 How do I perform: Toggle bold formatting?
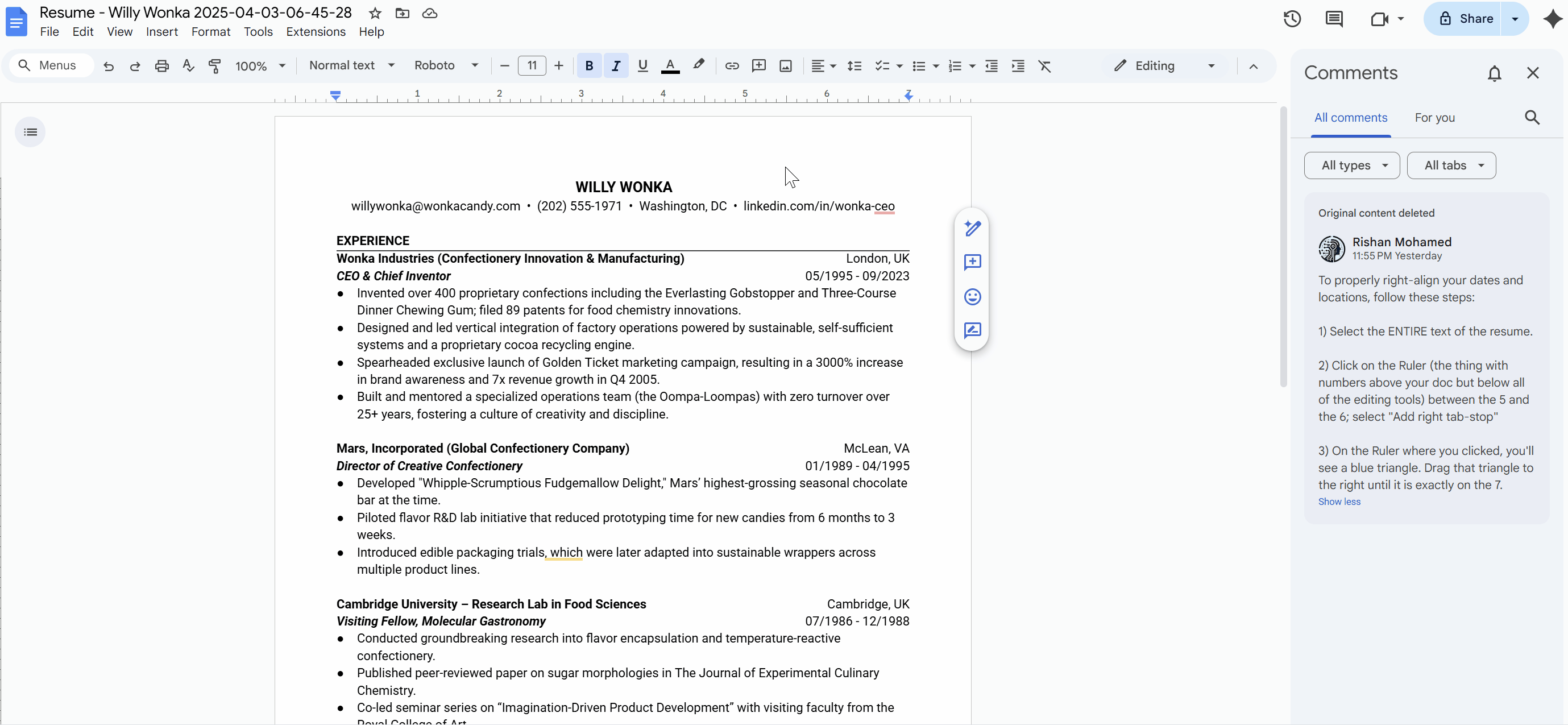(x=588, y=66)
